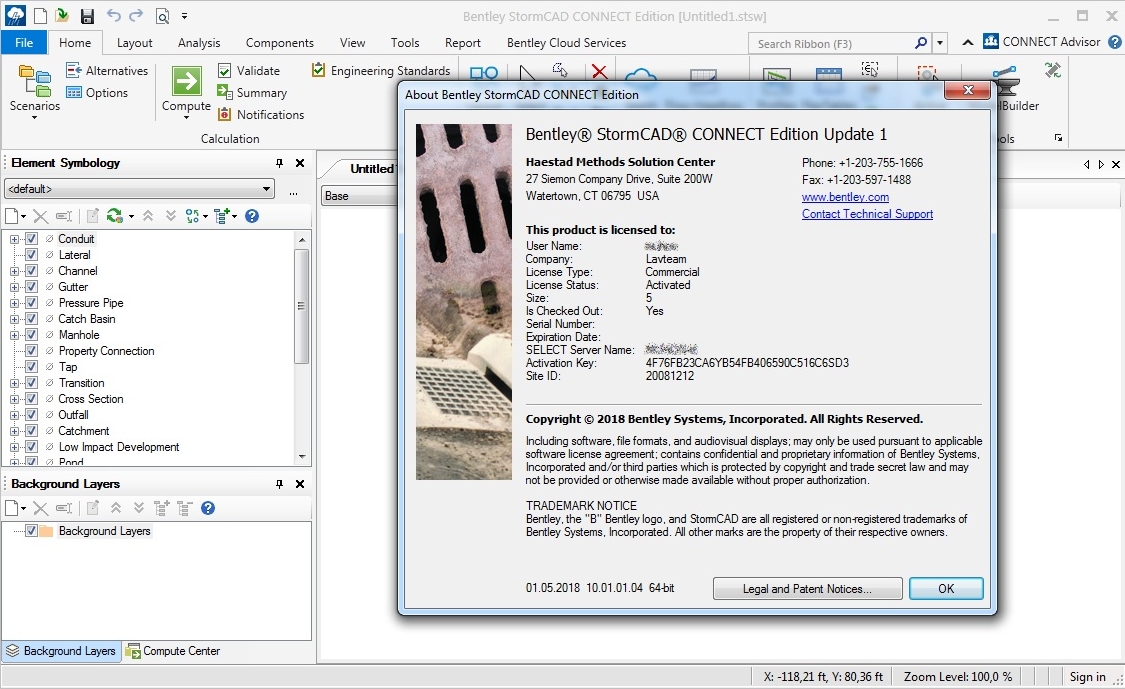Click the red X delete icon in ribbon
1125x689 pixels.
(x=599, y=71)
